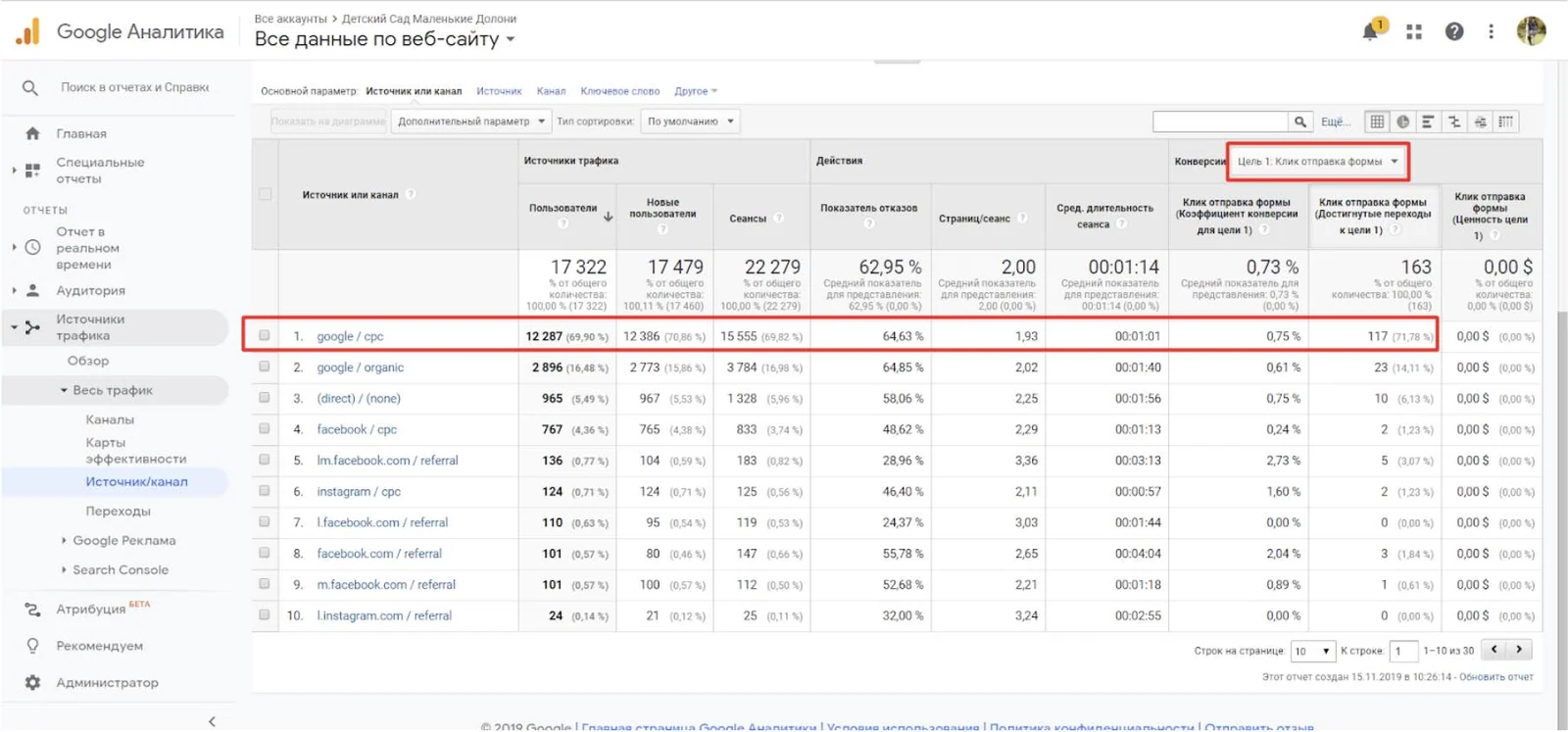Open the Каналы report in sidebar
The height and width of the screenshot is (732, 1568).
(x=110, y=419)
